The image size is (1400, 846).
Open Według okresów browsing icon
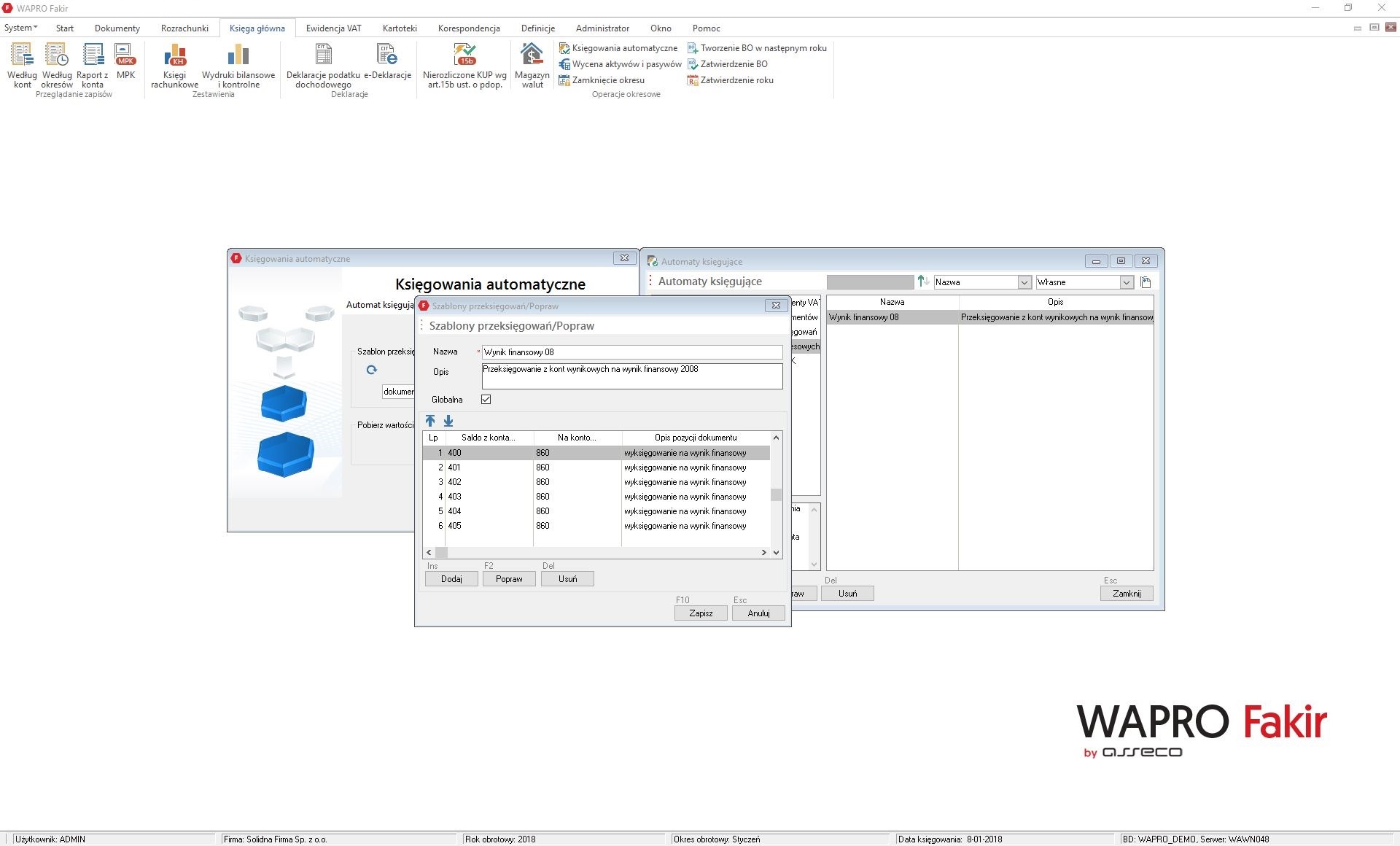[57, 66]
